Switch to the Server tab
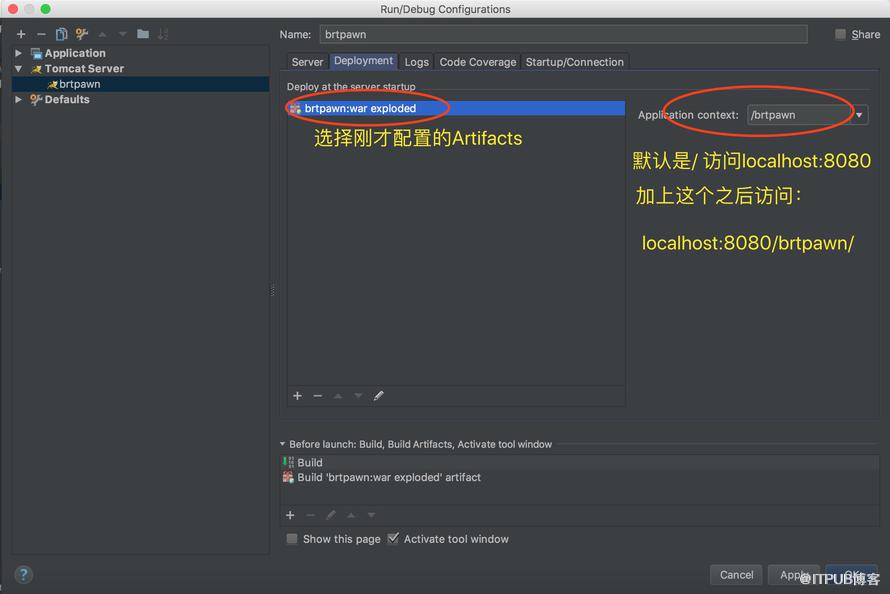 pos(307,62)
